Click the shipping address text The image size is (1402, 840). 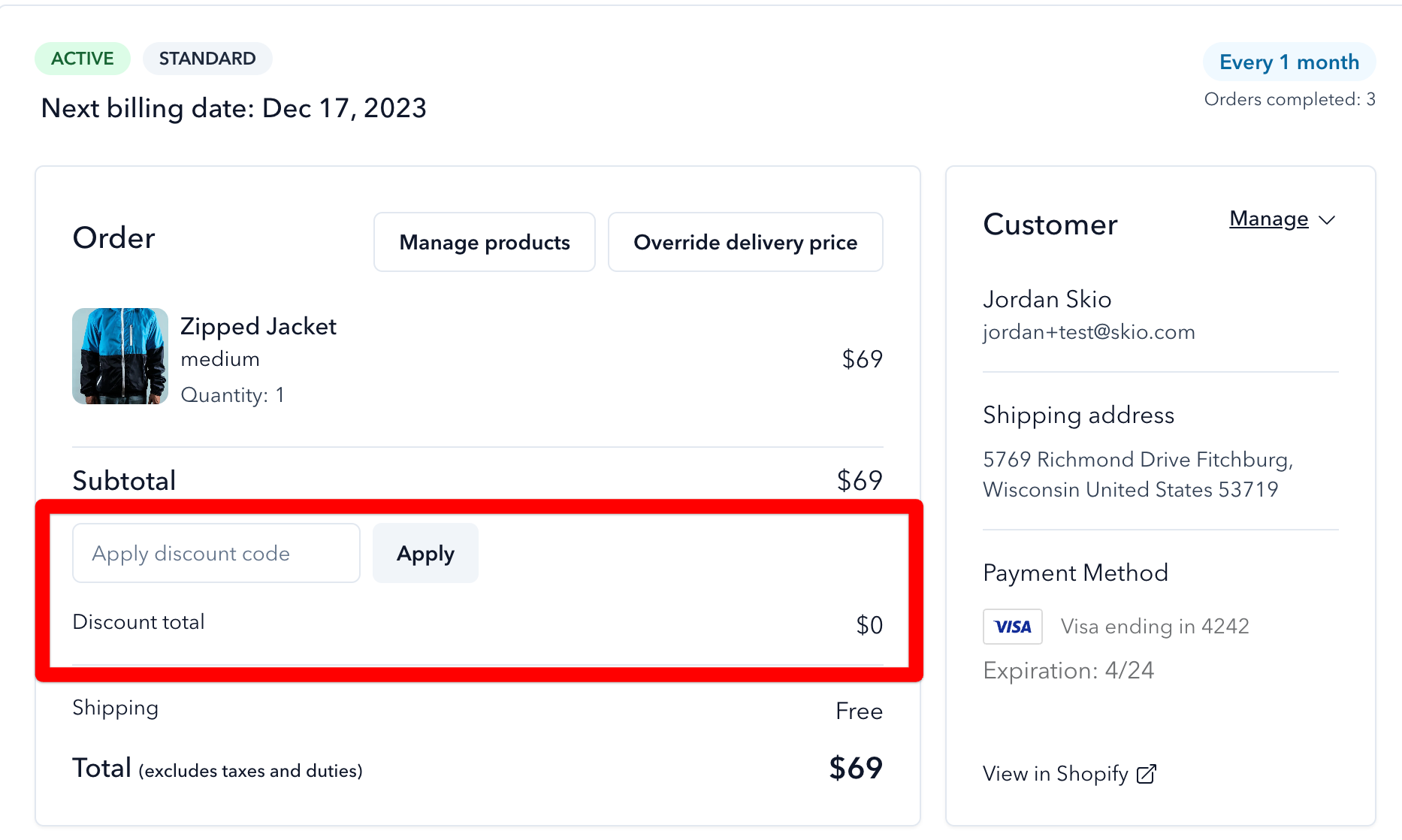[x=1138, y=474]
